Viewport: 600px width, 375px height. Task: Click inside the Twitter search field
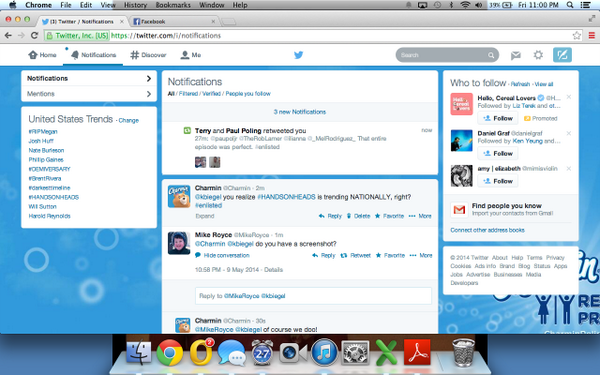[x=447, y=55]
